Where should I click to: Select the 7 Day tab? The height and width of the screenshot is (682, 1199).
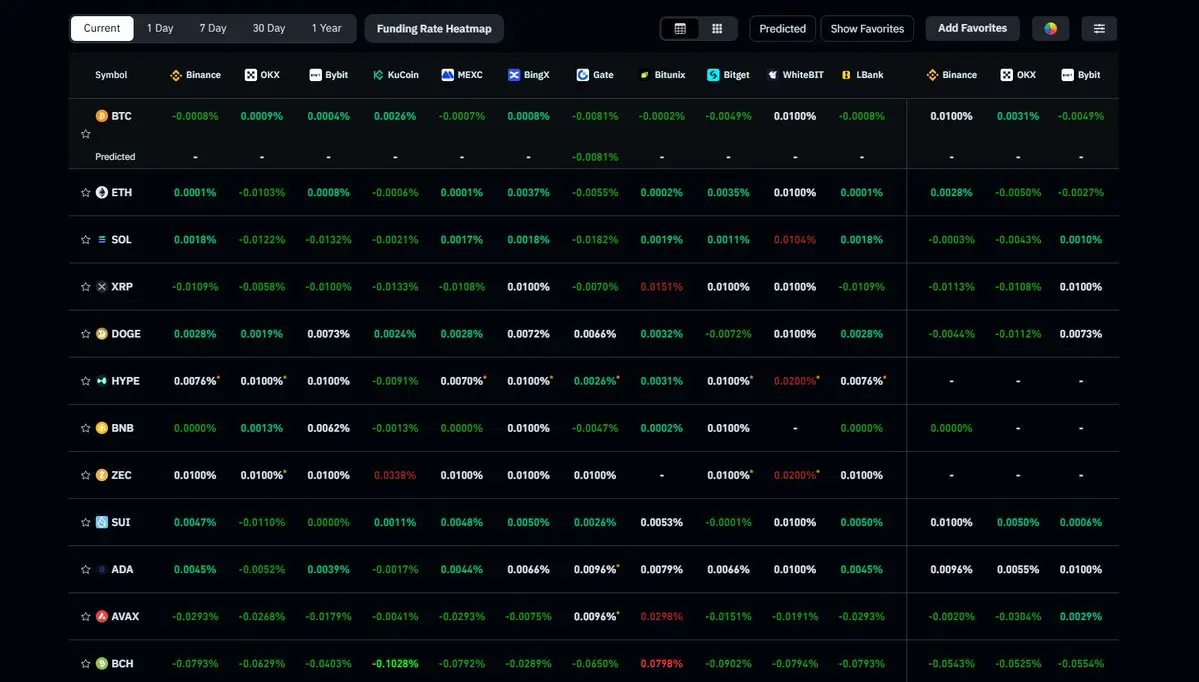tap(213, 28)
